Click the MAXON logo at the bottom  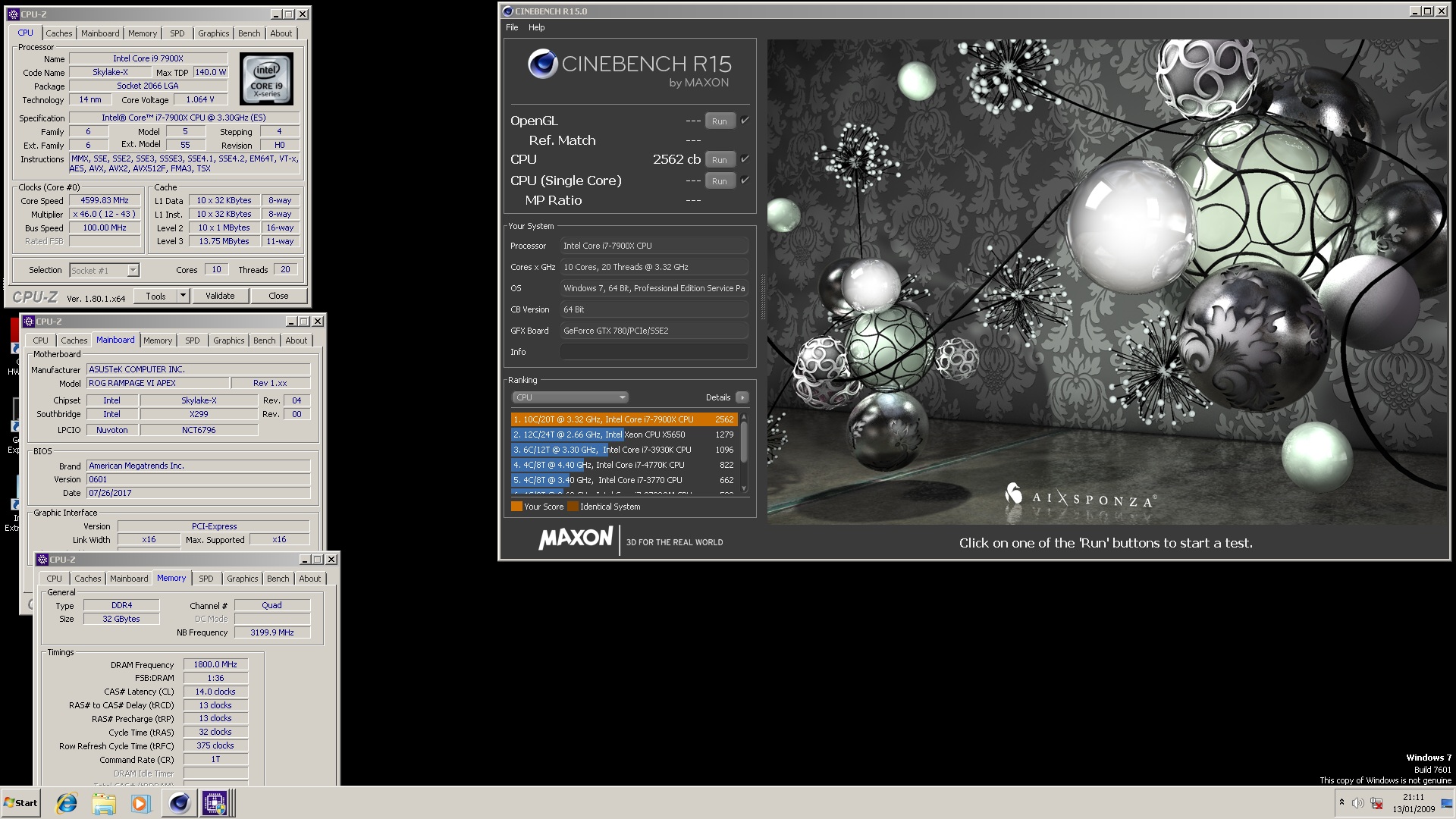tap(576, 538)
